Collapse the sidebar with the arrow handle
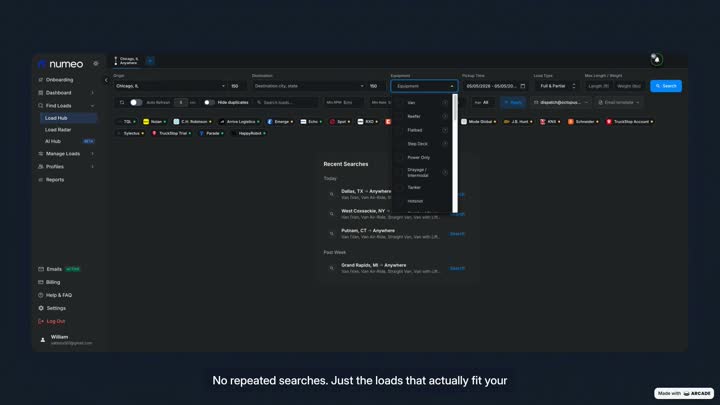 pyautogui.click(x=106, y=80)
